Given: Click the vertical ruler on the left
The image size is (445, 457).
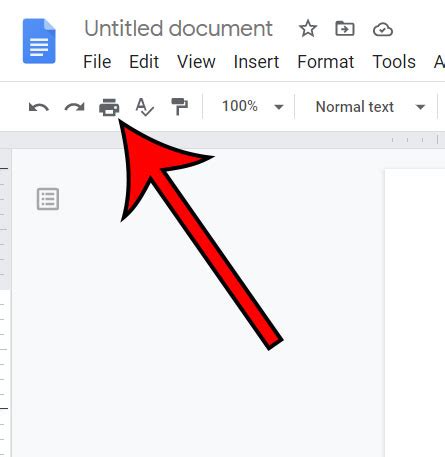Looking at the screenshot, I should point(5,303).
